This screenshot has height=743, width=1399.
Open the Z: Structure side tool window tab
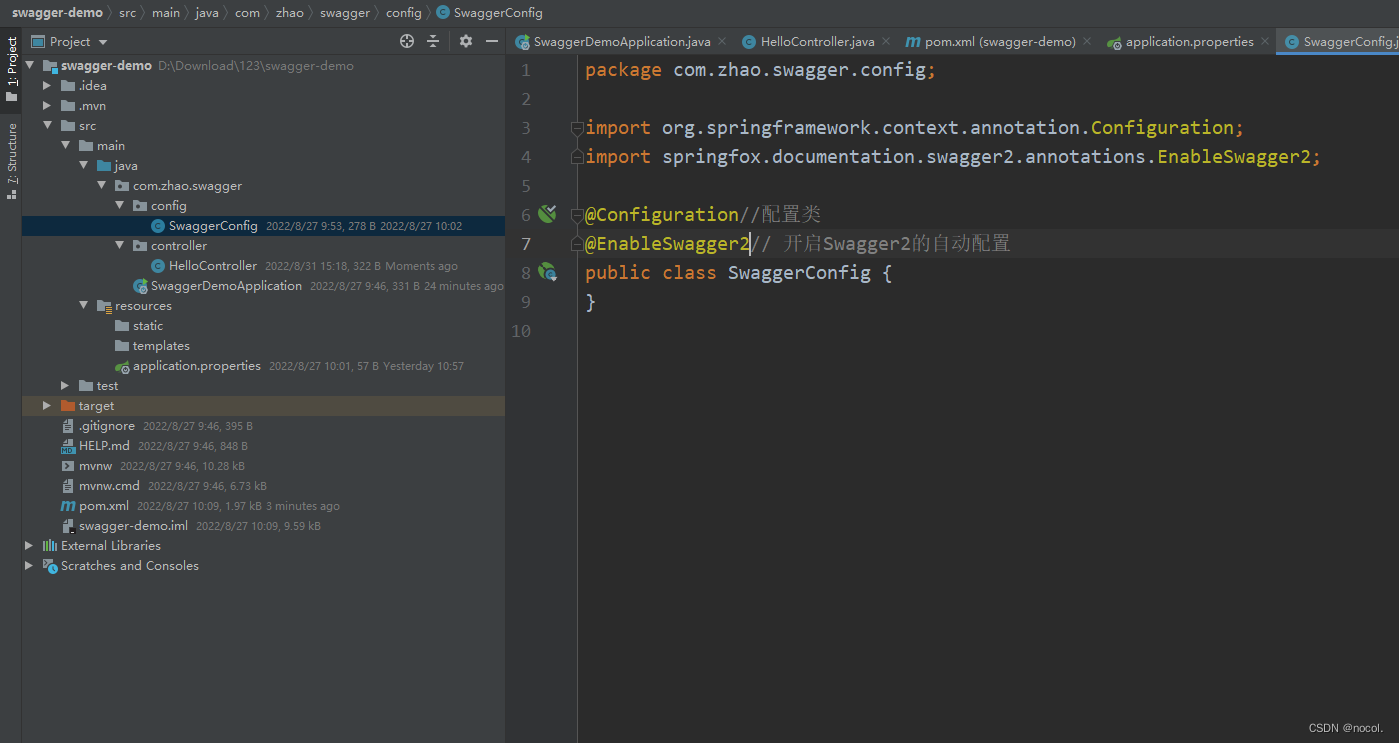(12, 161)
